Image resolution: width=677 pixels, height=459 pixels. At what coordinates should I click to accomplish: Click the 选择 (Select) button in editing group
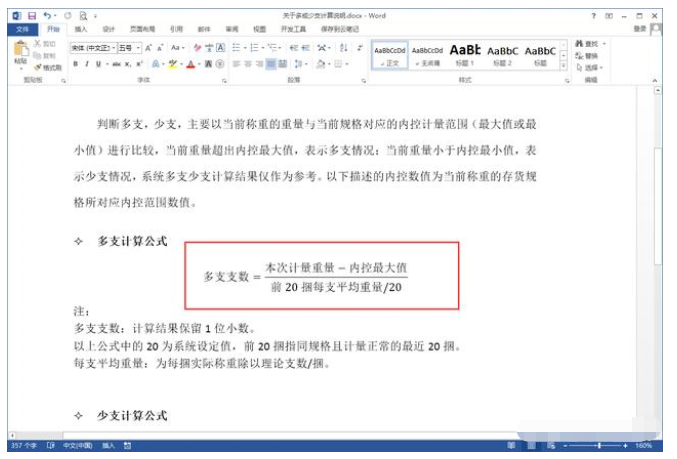[x=593, y=68]
